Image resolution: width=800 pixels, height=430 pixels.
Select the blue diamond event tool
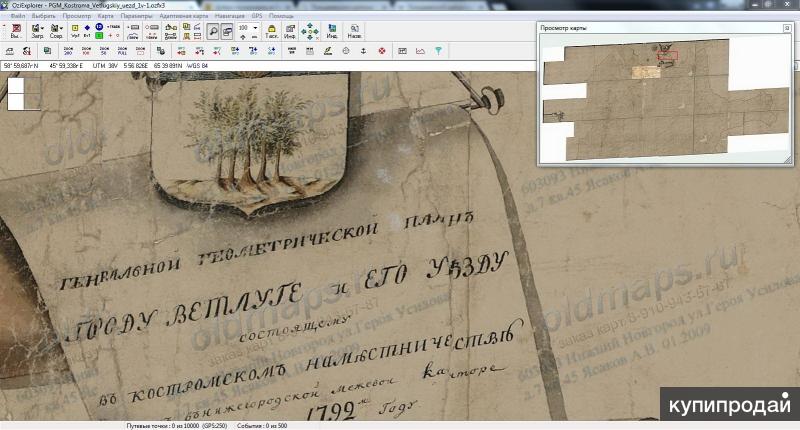pyautogui.click(x=87, y=28)
